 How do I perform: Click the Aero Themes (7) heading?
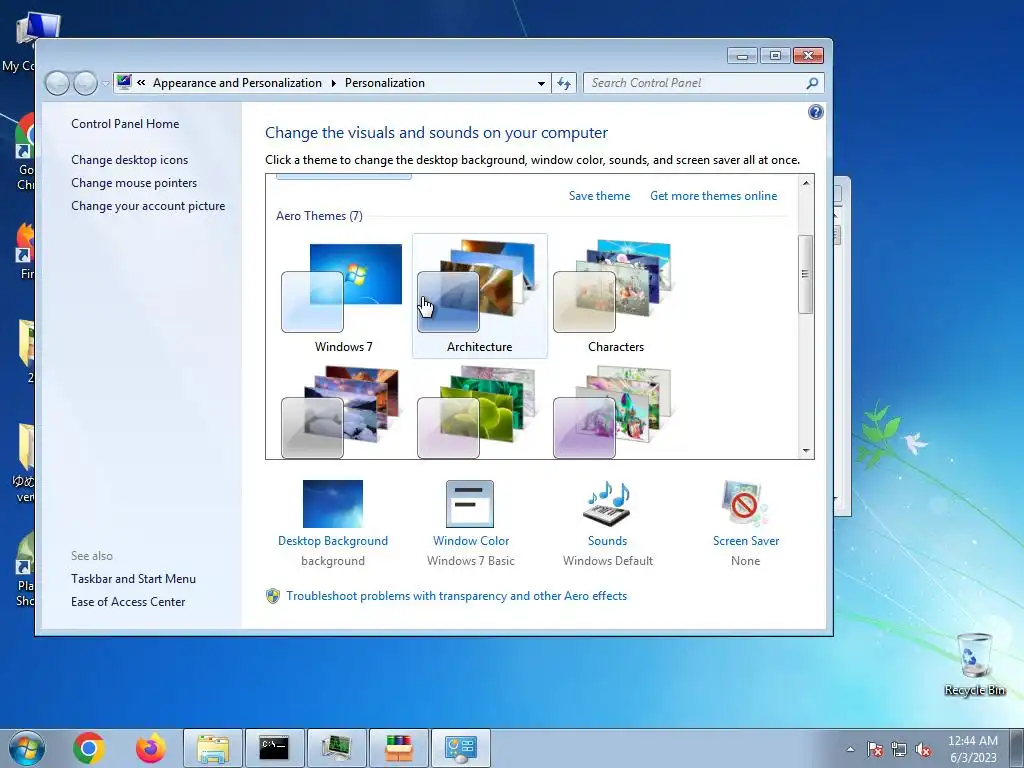coord(319,216)
